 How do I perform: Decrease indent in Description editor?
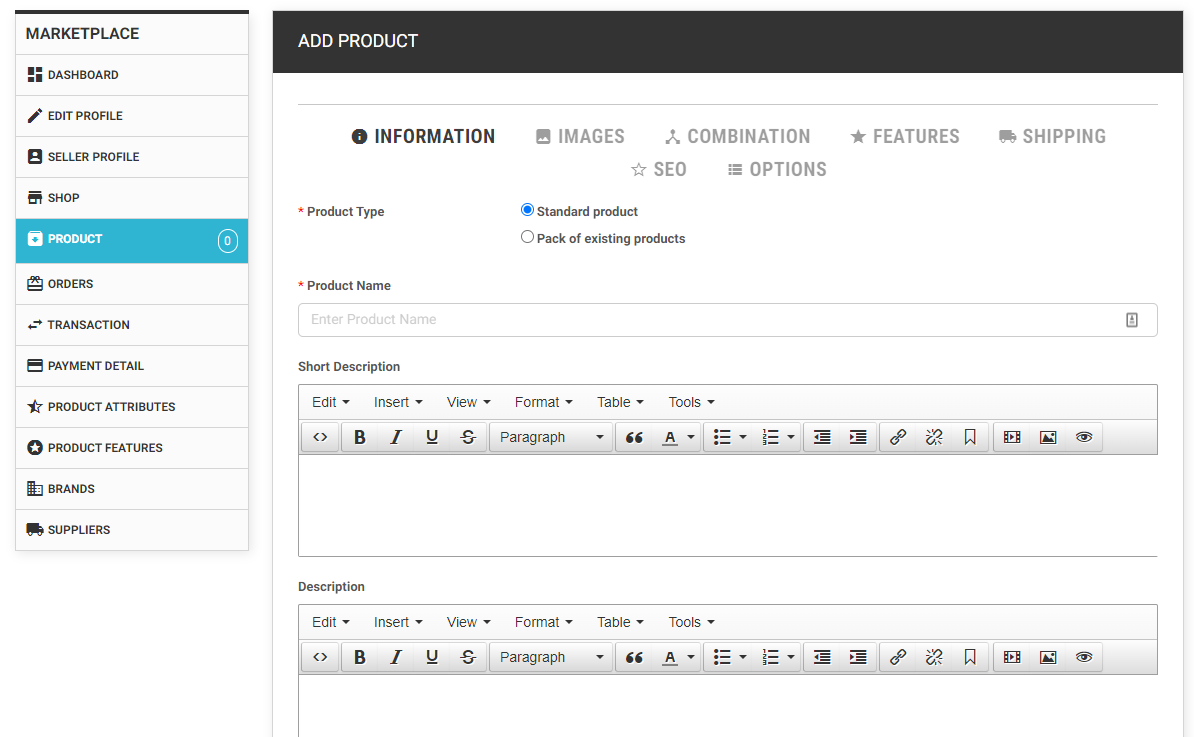pos(822,657)
